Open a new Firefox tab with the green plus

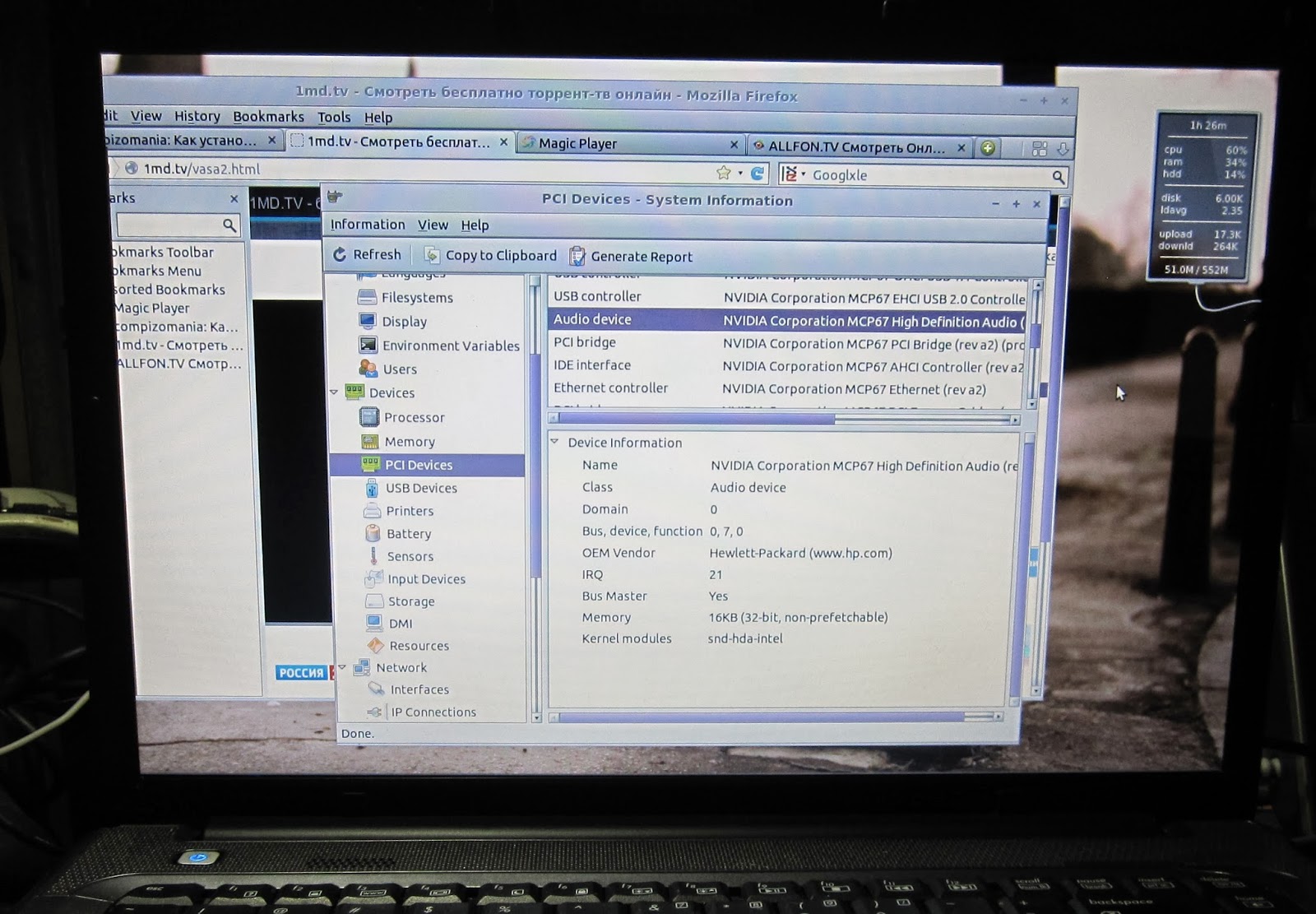pos(988,148)
